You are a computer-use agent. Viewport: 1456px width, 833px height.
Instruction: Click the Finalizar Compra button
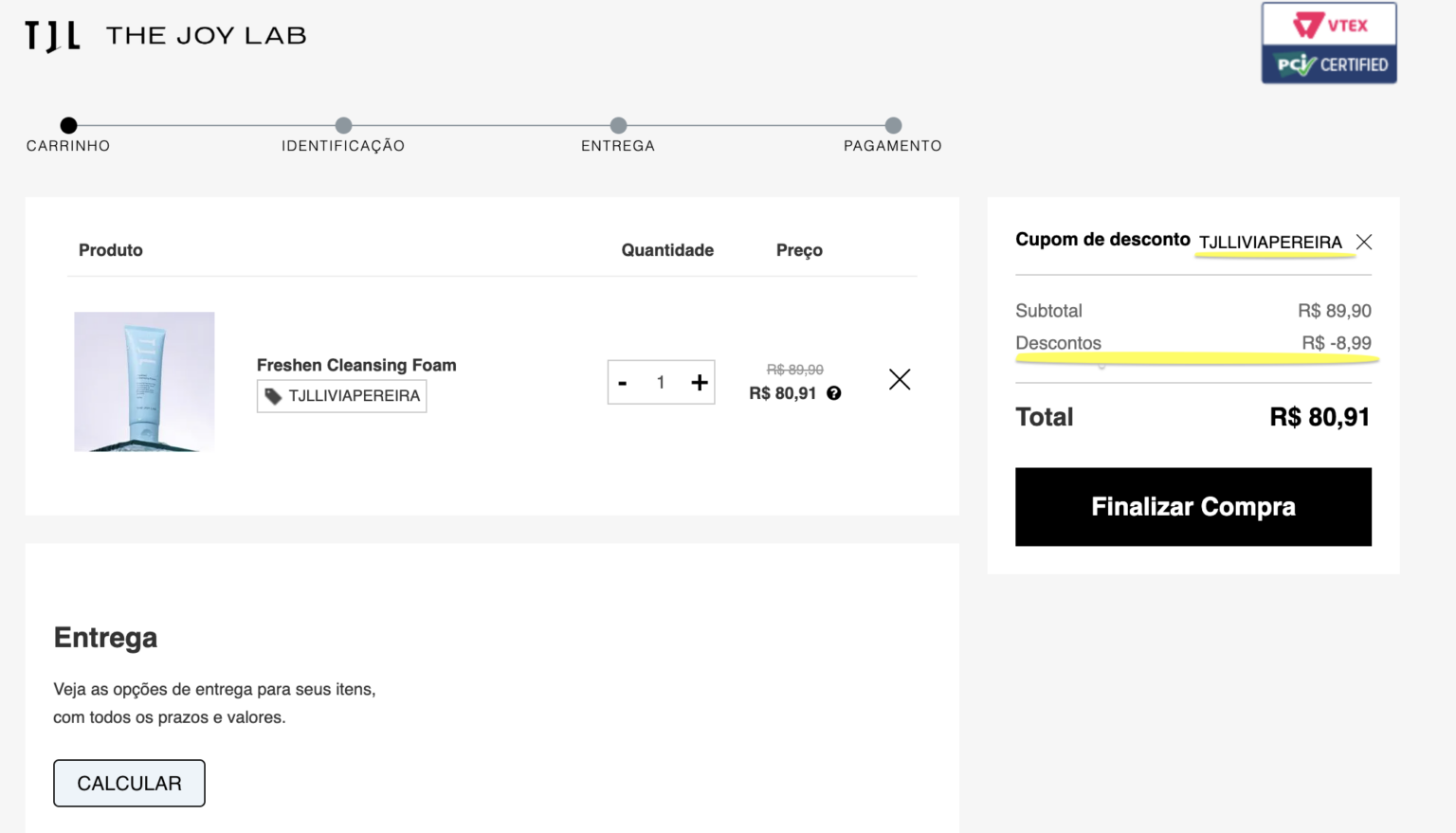(1192, 506)
